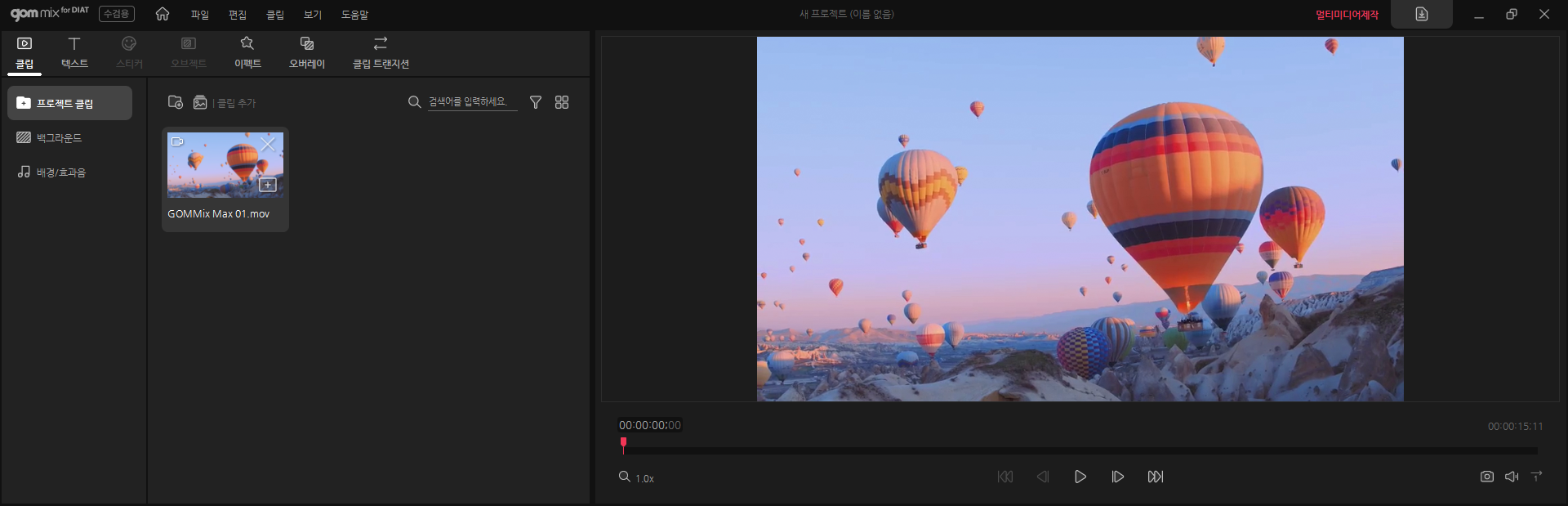
Task: Open the 텍스트 text tool tab
Action: coord(74,52)
